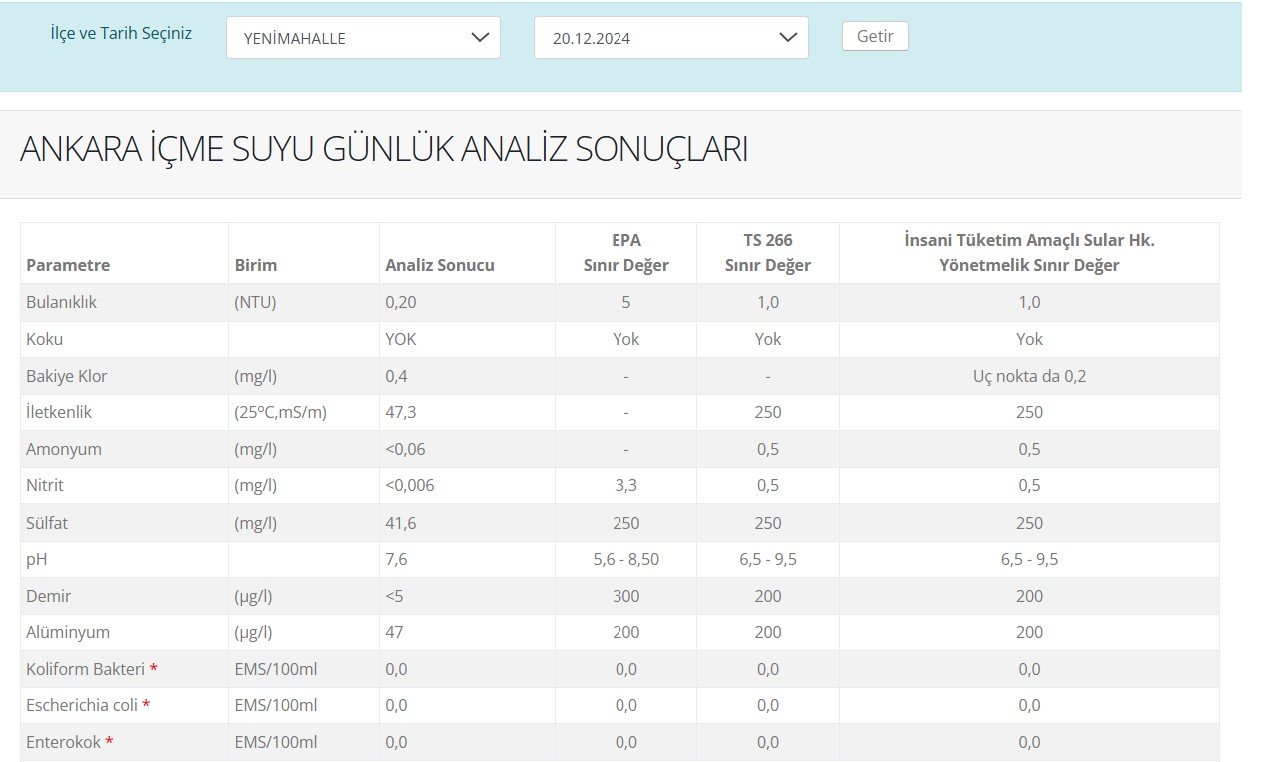Click the chevron arrow of the district selector
Viewport: 1280px width, 762px height.
coord(480,38)
